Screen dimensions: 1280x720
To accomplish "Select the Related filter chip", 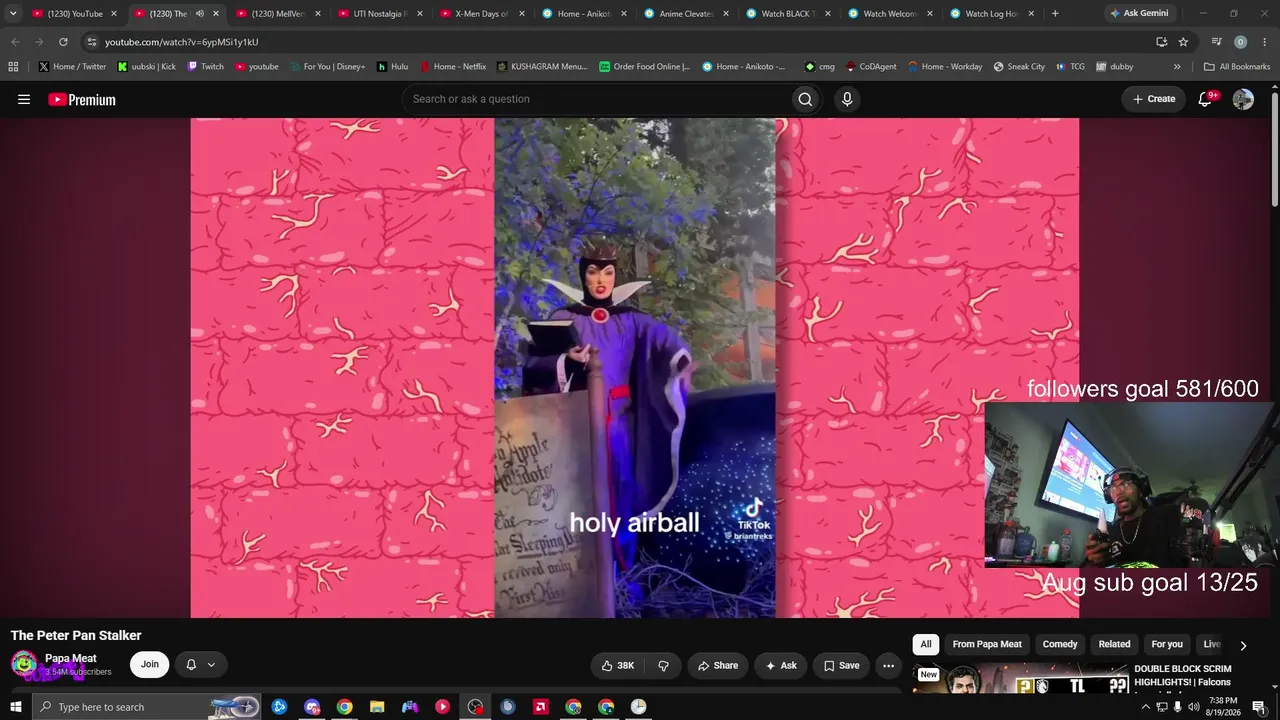I will click(x=1114, y=645).
